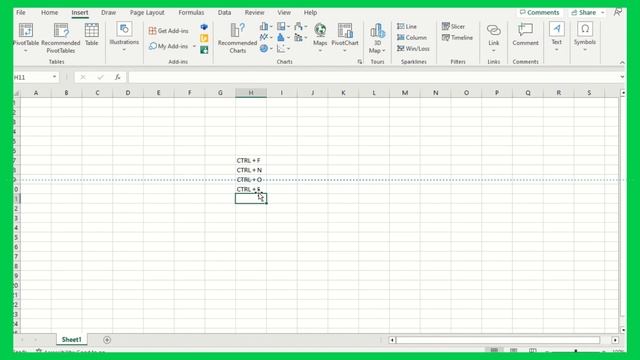Image resolution: width=640 pixels, height=360 pixels.
Task: Insert a Column sparkline
Action: click(412, 37)
